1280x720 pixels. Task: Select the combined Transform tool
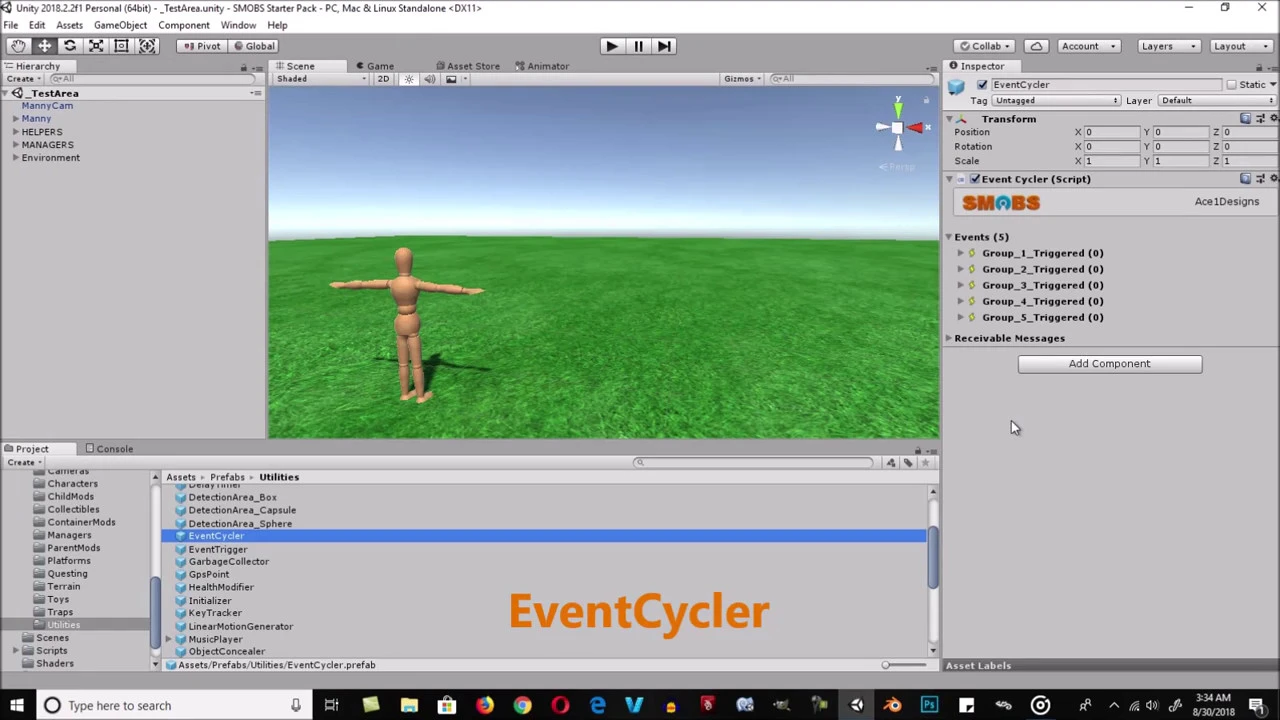coord(147,46)
